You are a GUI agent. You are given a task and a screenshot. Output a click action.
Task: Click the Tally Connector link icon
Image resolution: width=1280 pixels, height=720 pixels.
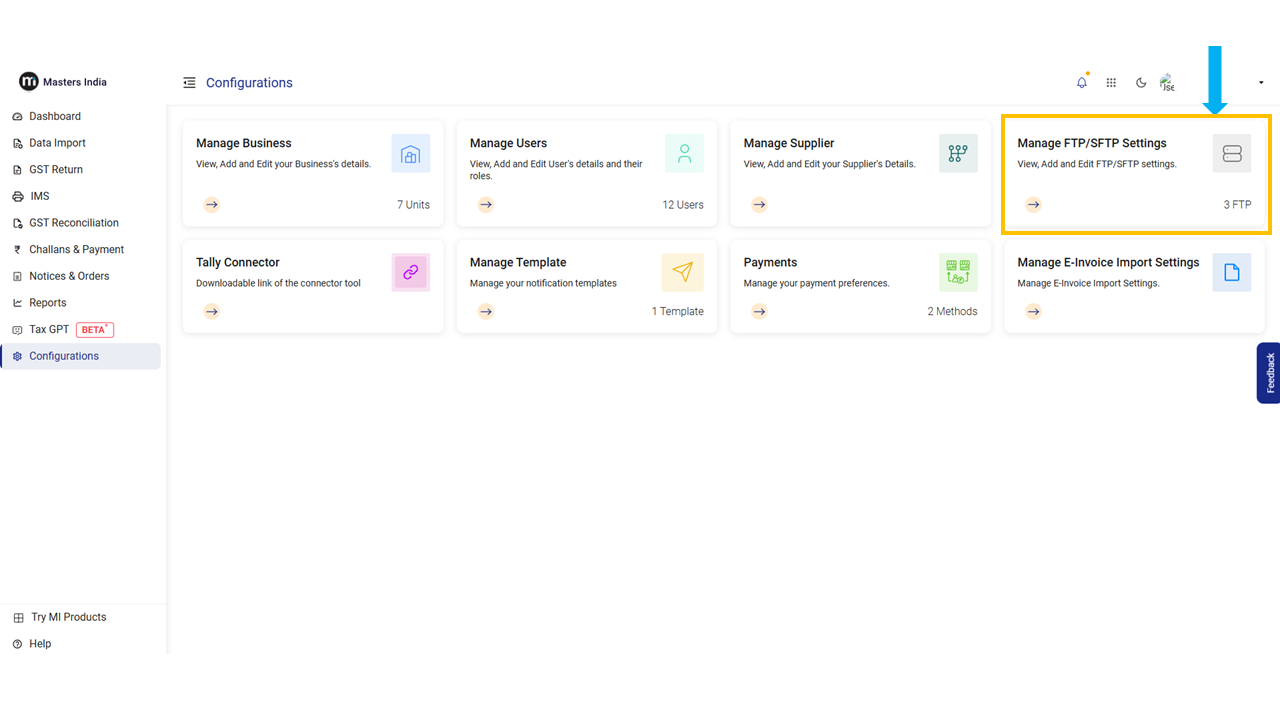[x=410, y=272]
